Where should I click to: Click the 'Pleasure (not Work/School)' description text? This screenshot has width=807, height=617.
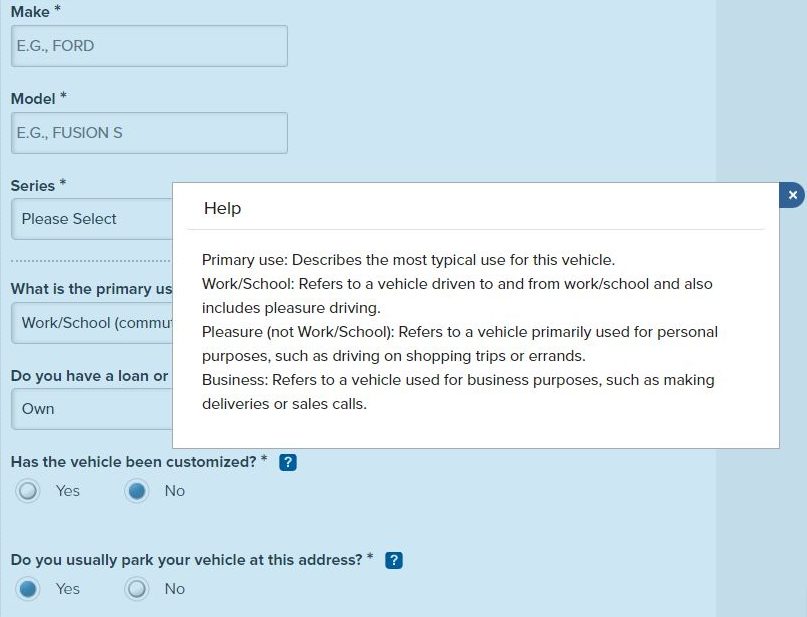click(x=460, y=344)
